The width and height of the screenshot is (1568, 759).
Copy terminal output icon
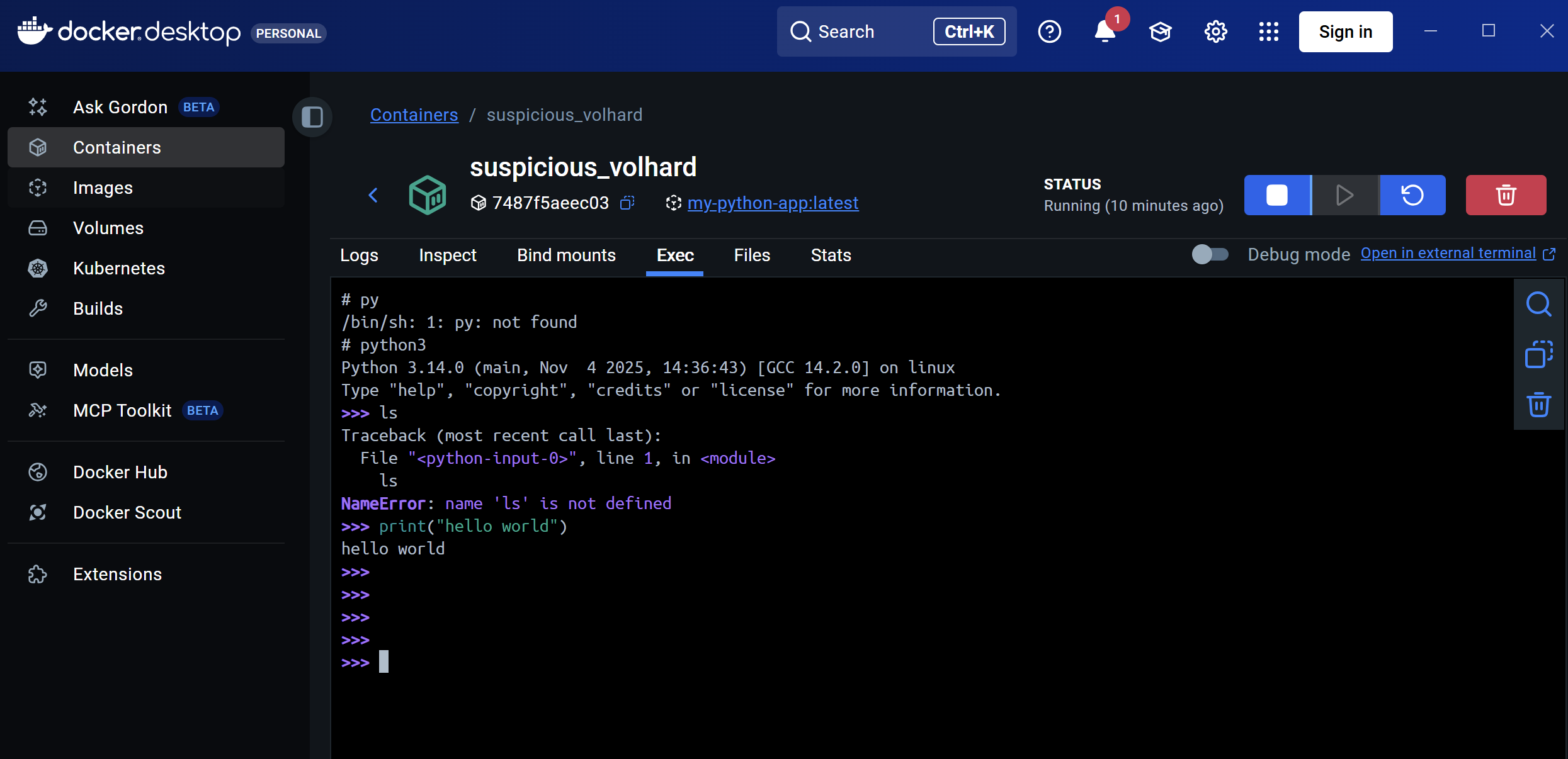[x=1538, y=354]
